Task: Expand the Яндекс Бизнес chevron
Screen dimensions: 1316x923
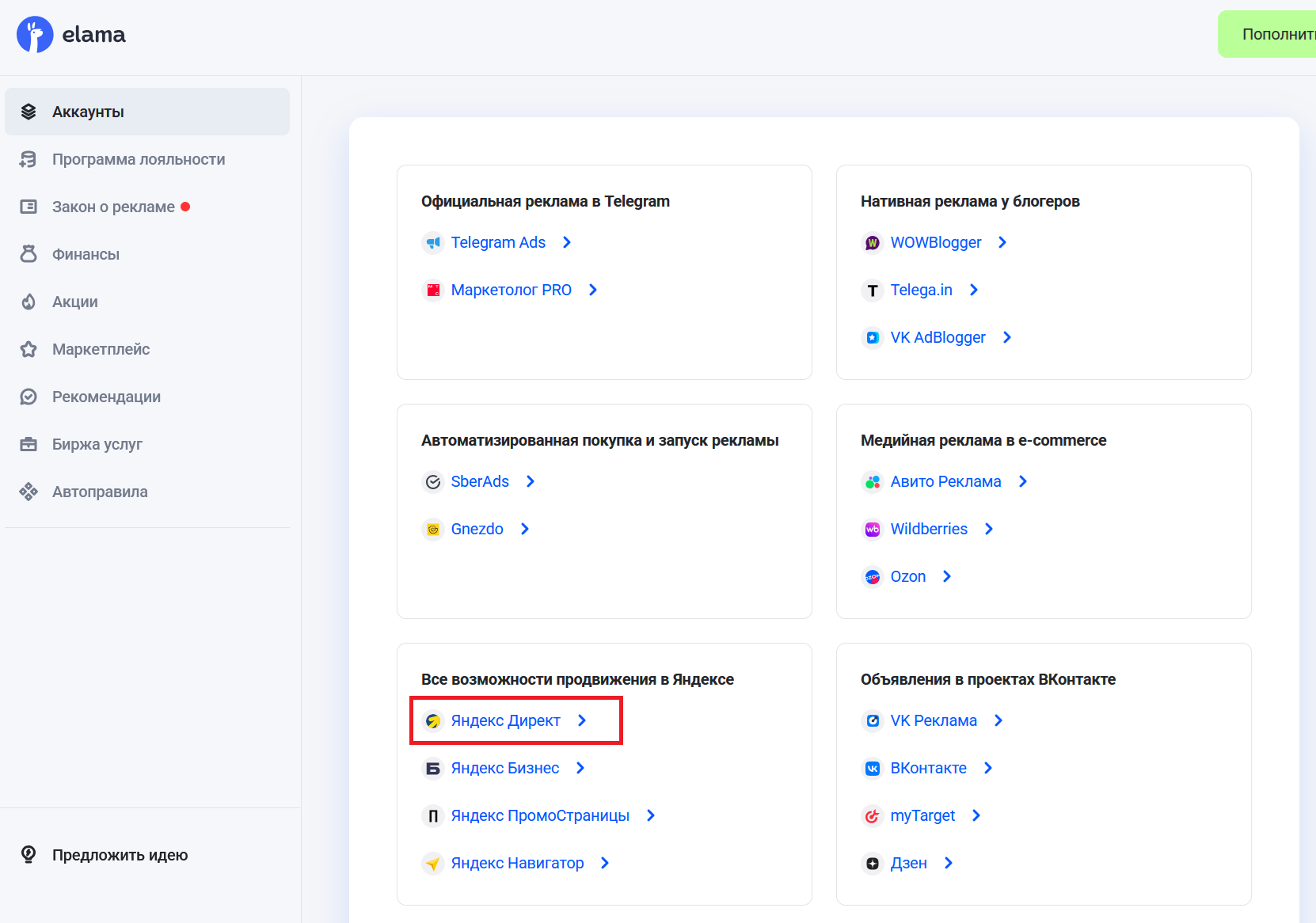Action: click(580, 768)
